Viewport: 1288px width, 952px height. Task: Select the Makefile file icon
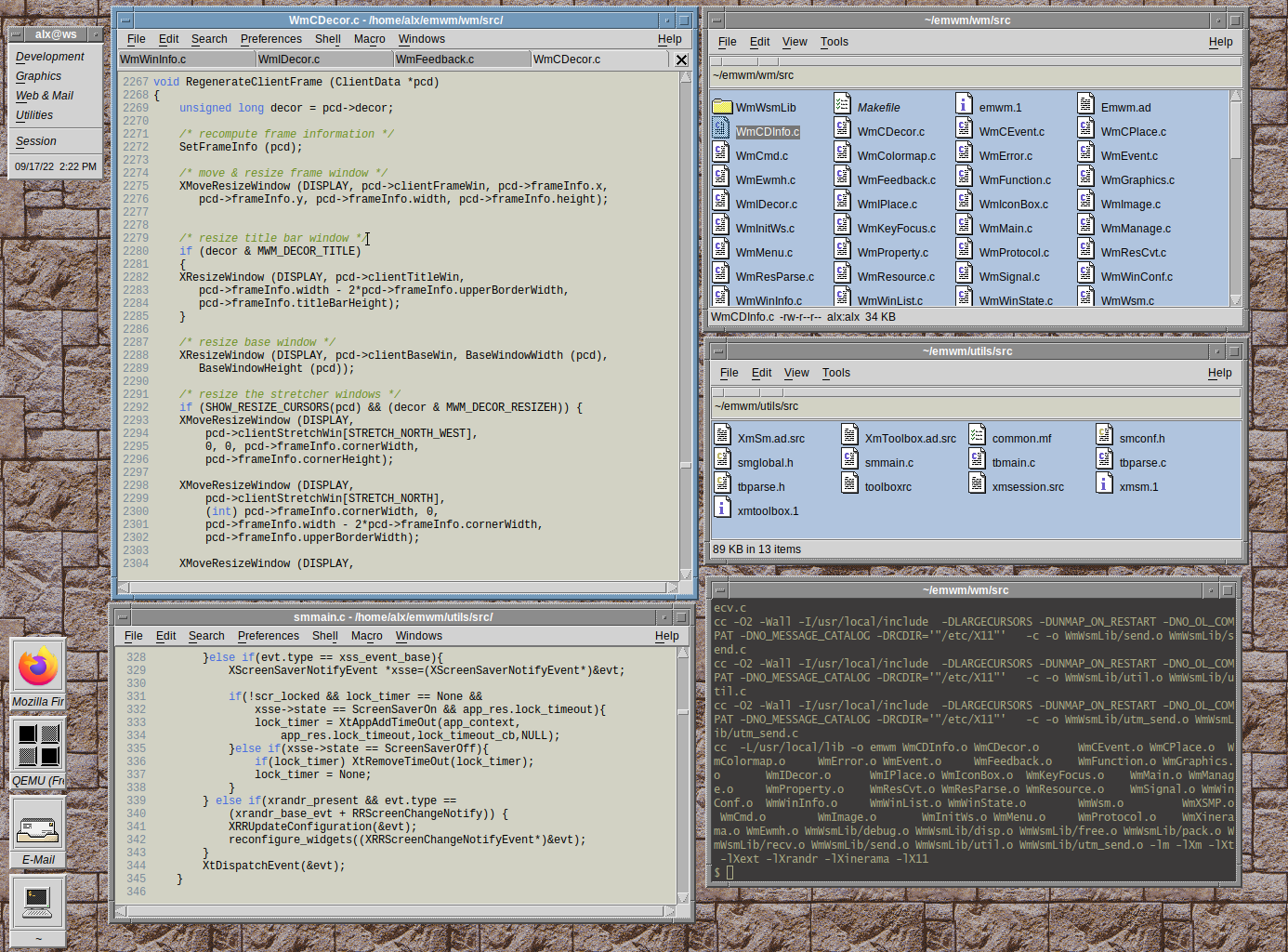tap(843, 104)
